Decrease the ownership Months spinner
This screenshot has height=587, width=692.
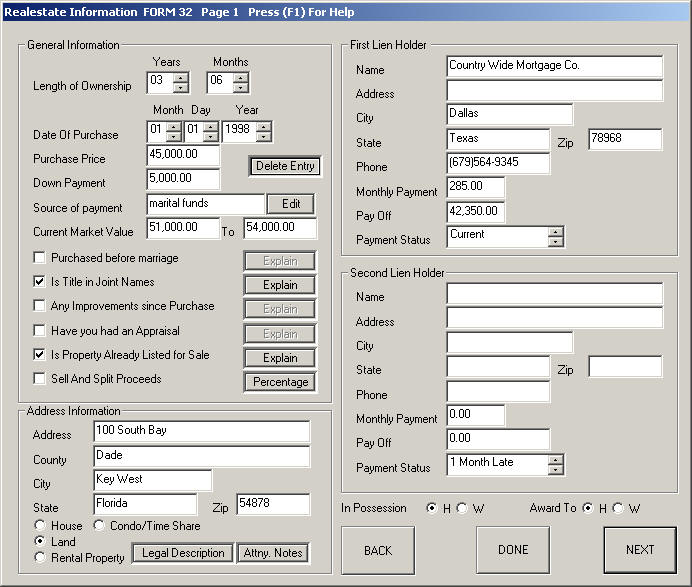pos(241,87)
